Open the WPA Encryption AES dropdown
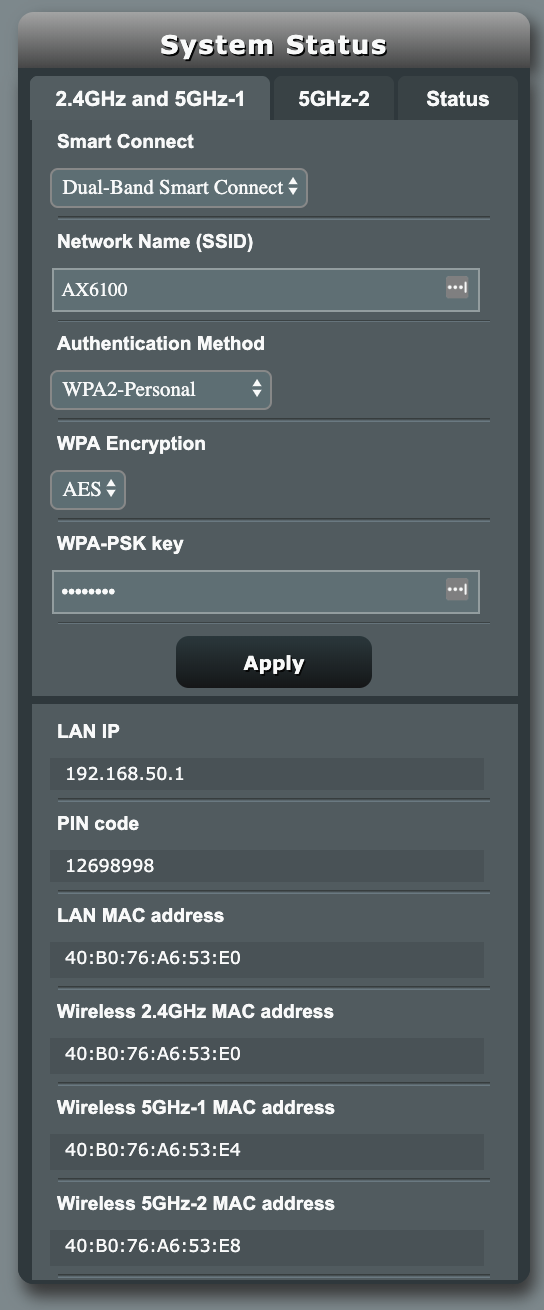The height and width of the screenshot is (1310, 544). [x=88, y=489]
